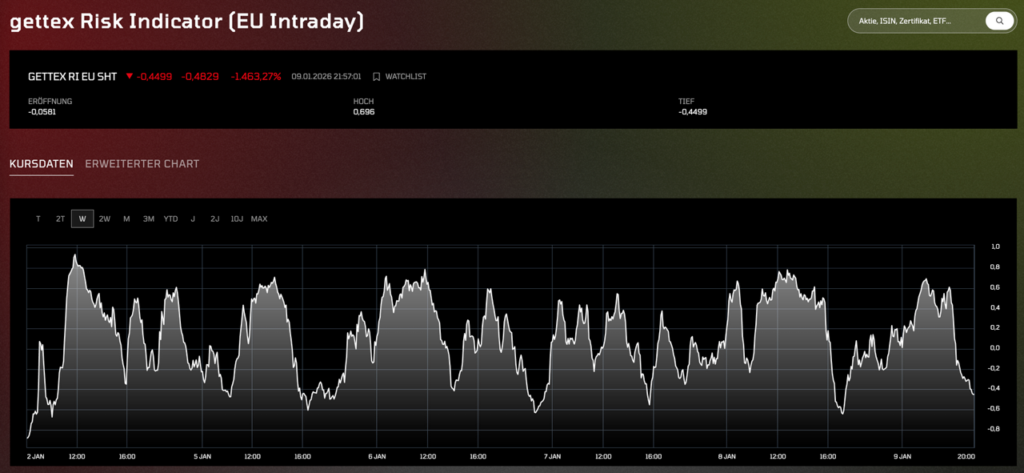The image size is (1024, 473).
Task: Show the 2J two-year chart range
Action: 214,219
